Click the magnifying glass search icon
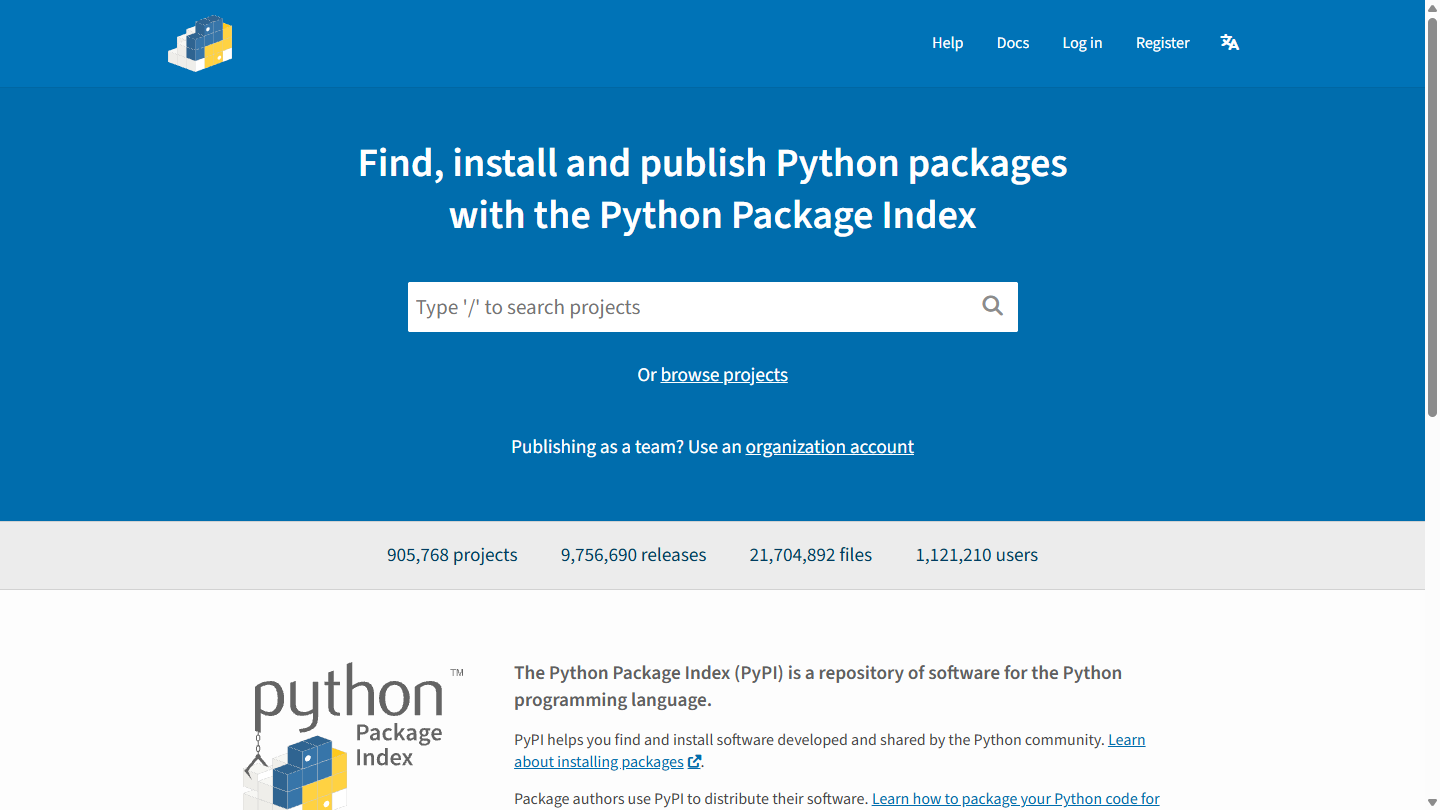Screen dimensions: 1440x810 (992, 306)
